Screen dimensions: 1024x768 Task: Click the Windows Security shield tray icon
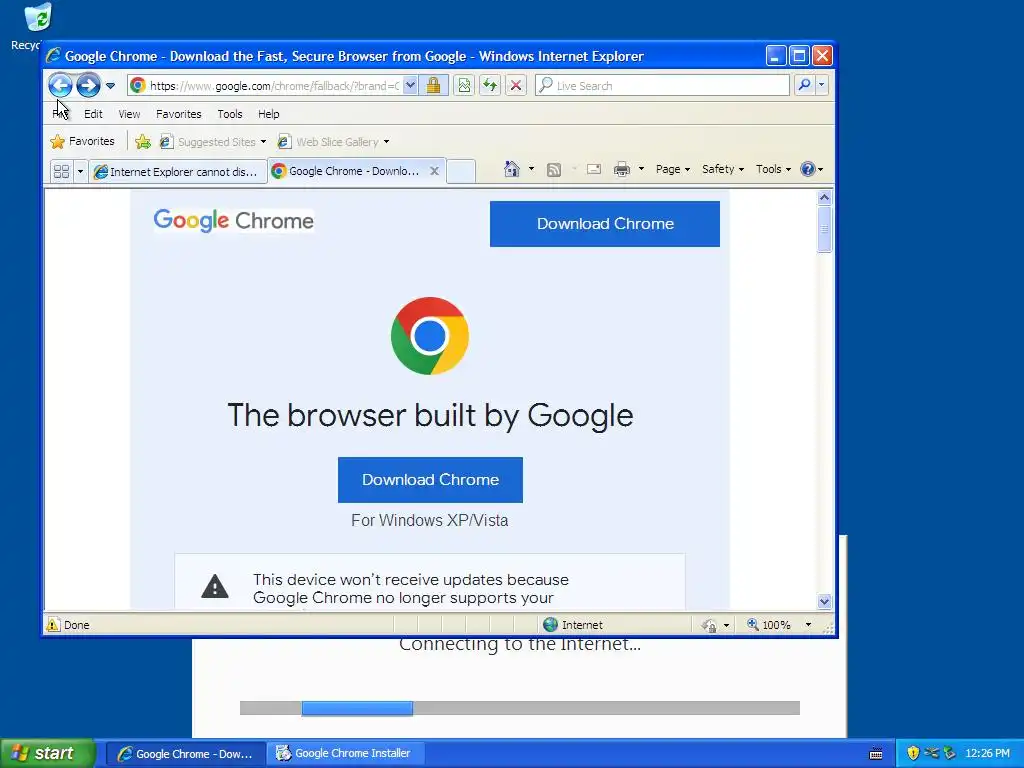pos(913,754)
